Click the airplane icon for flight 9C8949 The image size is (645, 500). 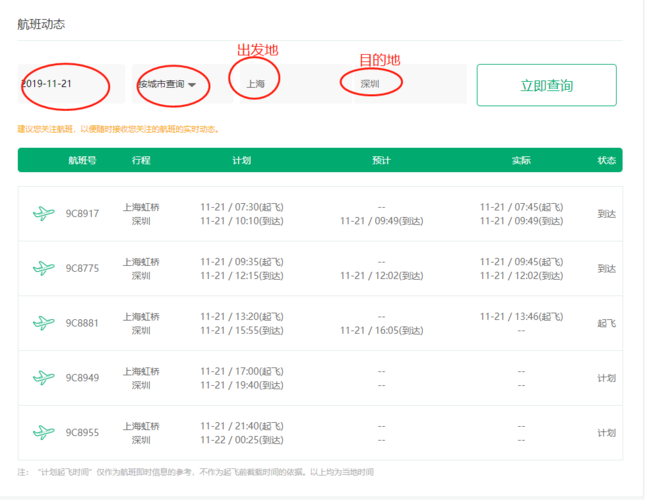pos(43,378)
